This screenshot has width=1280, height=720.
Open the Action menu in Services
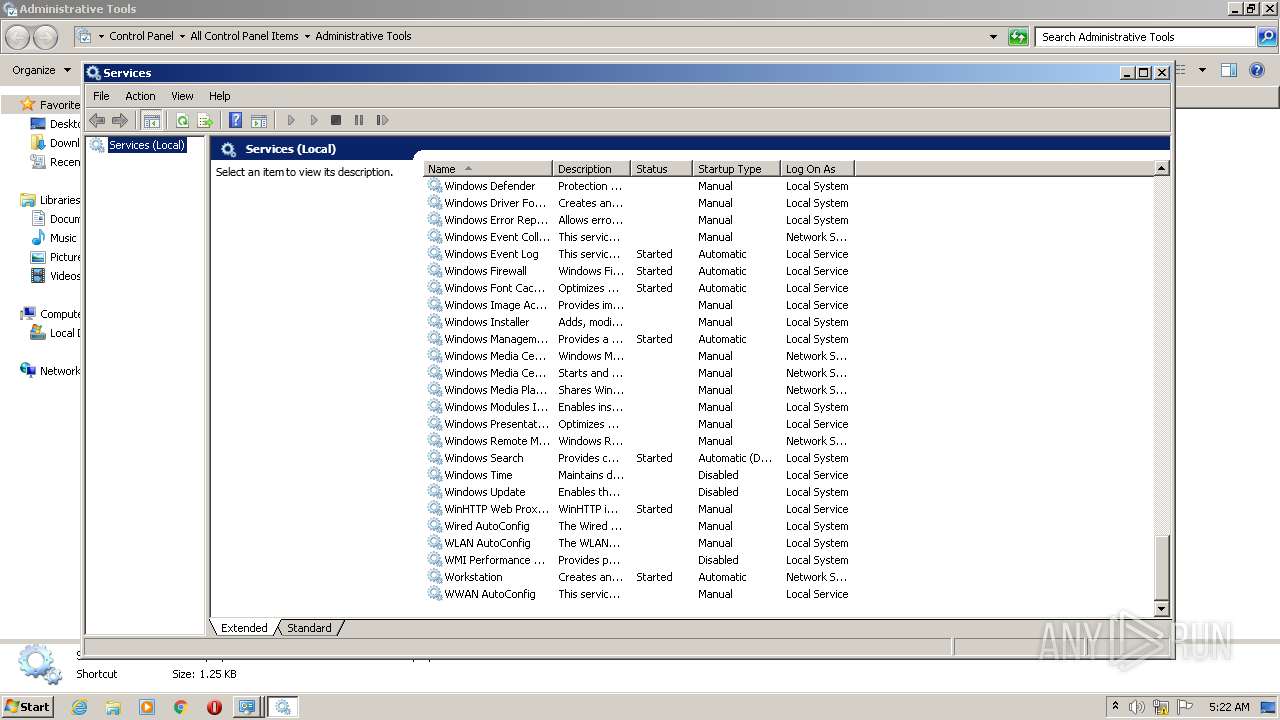point(140,96)
